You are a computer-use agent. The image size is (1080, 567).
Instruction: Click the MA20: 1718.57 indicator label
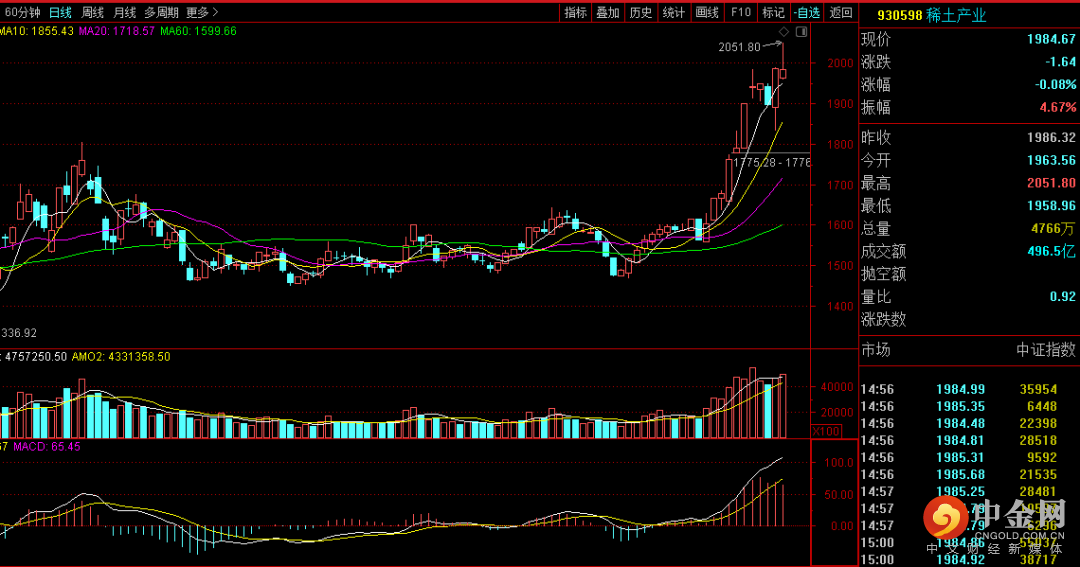pyautogui.click(x=116, y=31)
